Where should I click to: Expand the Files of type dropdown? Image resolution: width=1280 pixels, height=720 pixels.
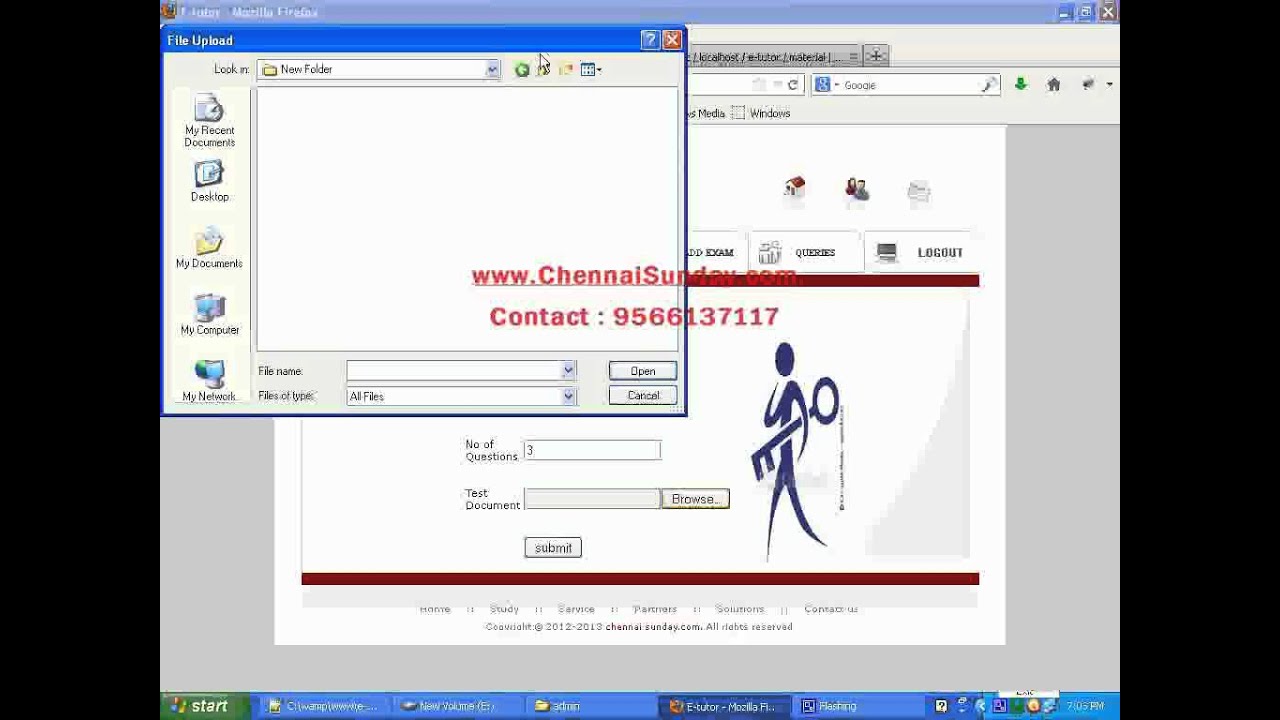click(x=568, y=396)
